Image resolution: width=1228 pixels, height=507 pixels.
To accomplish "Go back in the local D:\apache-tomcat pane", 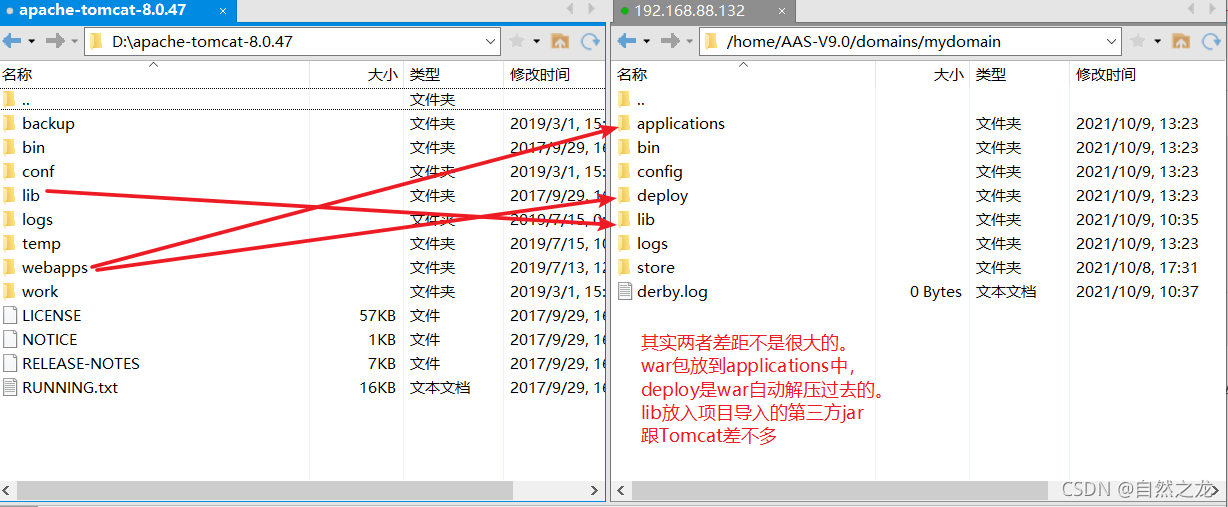I will [12, 42].
